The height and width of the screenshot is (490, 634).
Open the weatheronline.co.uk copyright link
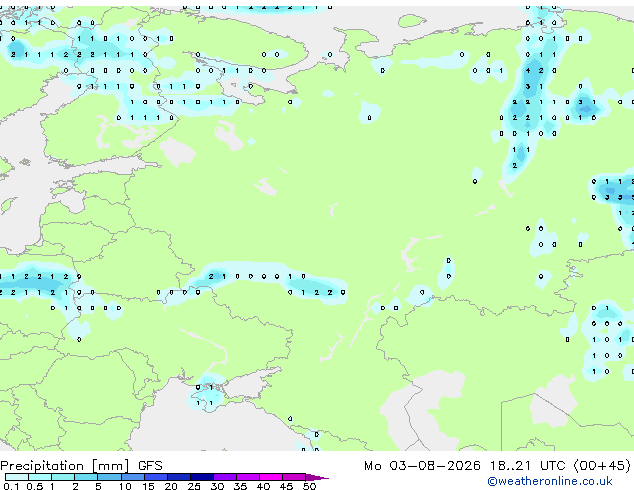pyautogui.click(x=549, y=481)
